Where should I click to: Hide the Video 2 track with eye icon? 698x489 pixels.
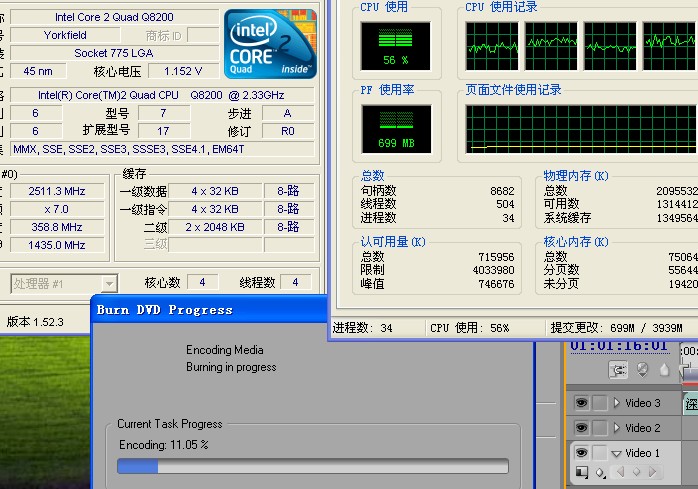[581, 428]
